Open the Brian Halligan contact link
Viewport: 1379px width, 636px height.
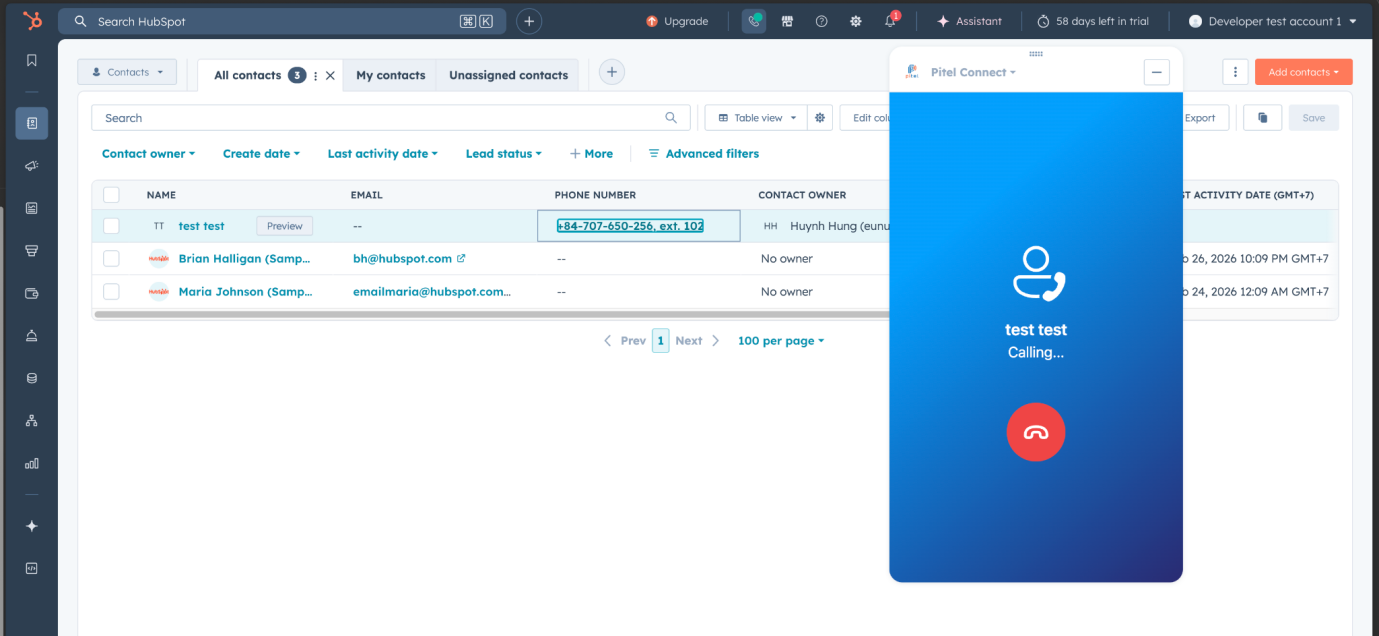click(245, 258)
